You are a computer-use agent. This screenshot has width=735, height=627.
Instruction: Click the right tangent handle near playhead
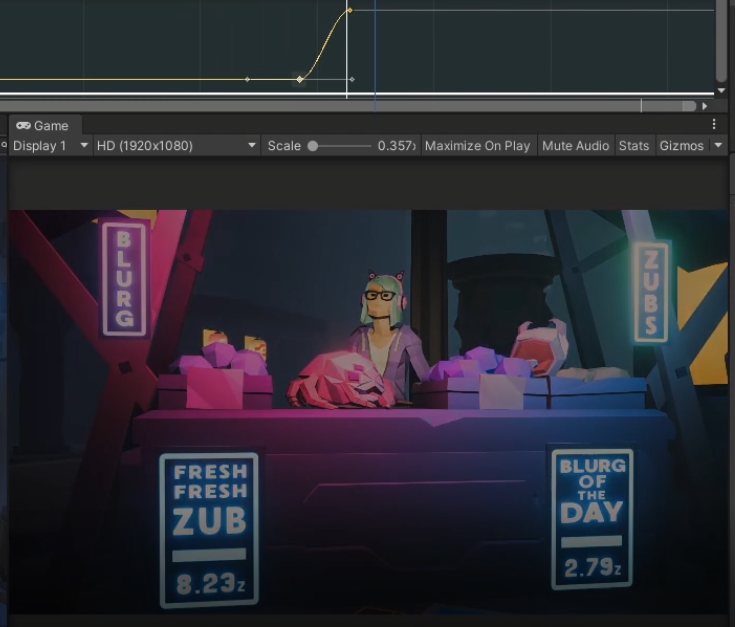pyautogui.click(x=352, y=80)
